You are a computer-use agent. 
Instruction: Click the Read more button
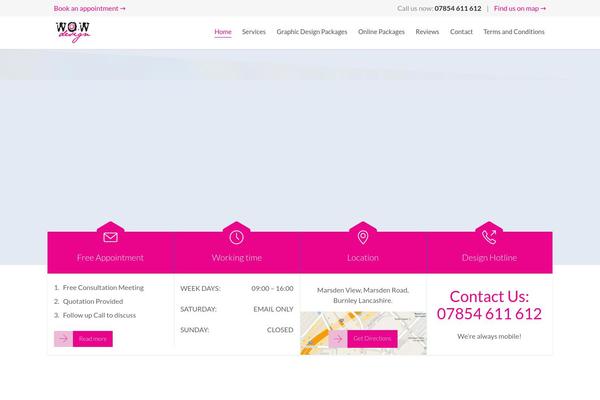point(93,339)
